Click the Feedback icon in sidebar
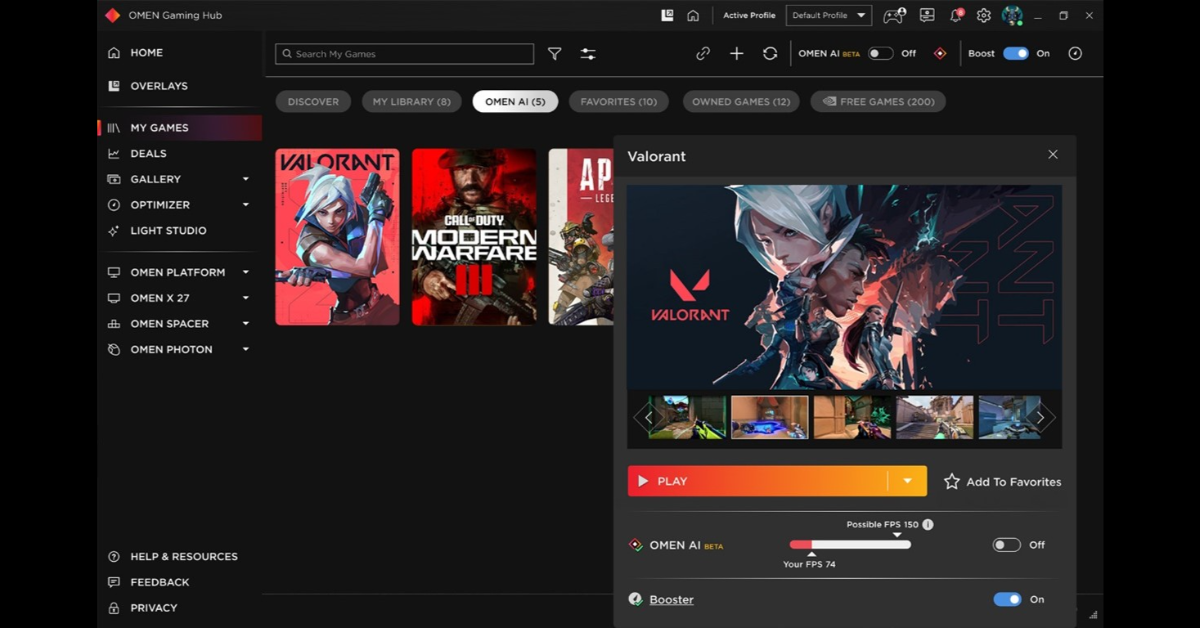The image size is (1200, 628). [113, 583]
